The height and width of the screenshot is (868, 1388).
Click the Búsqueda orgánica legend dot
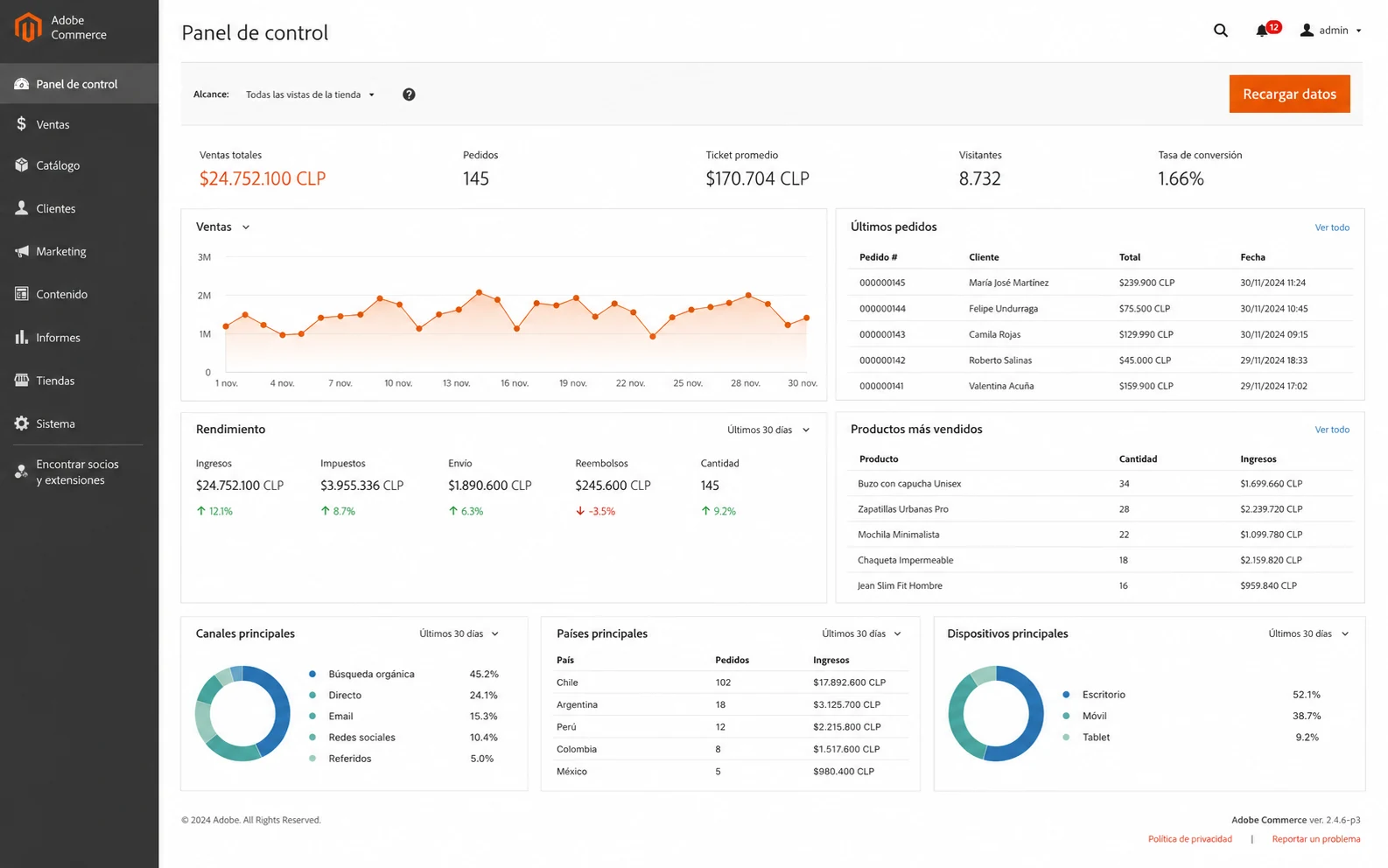[x=312, y=674]
